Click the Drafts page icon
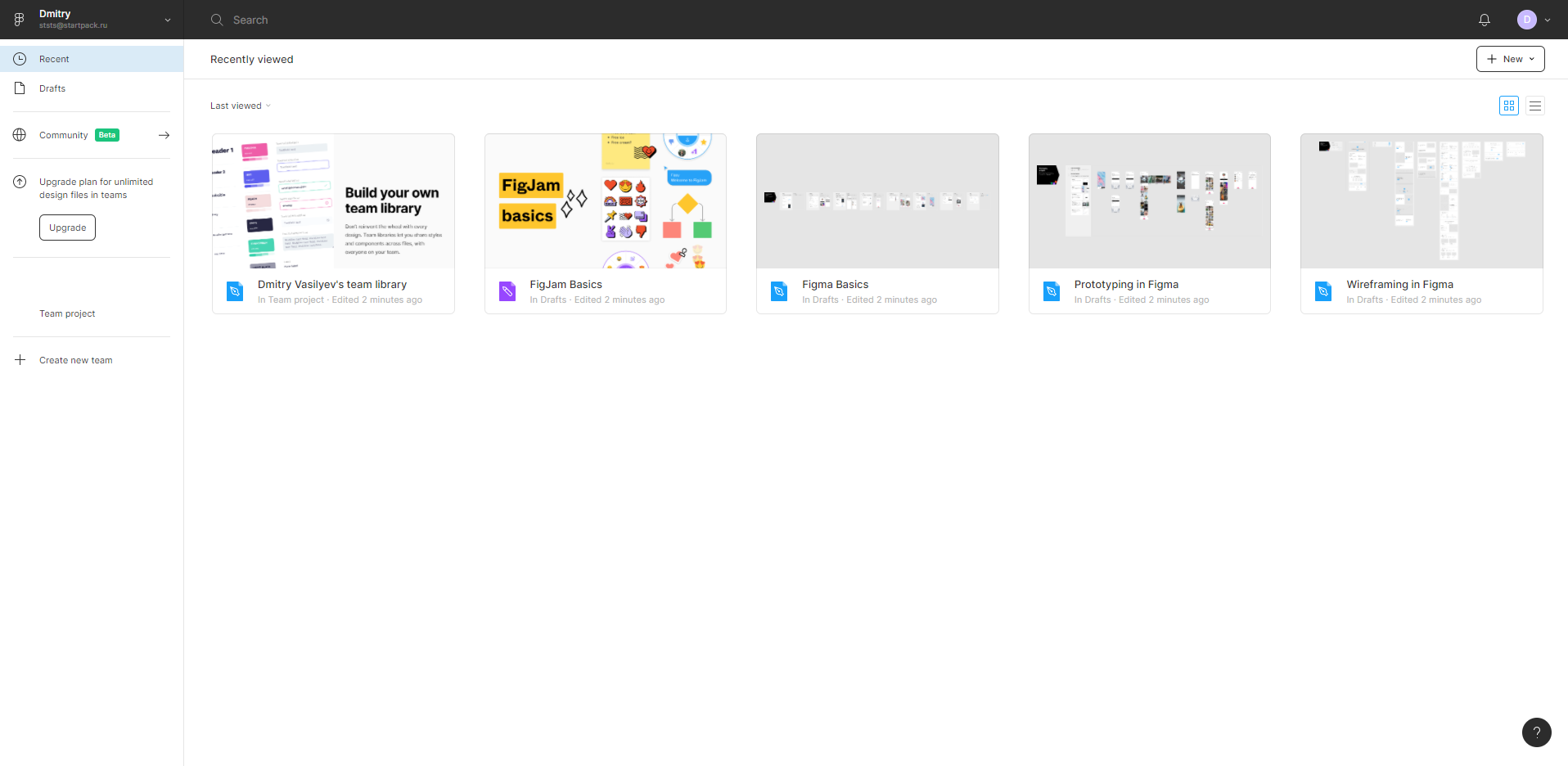The height and width of the screenshot is (766, 1568). click(x=20, y=88)
